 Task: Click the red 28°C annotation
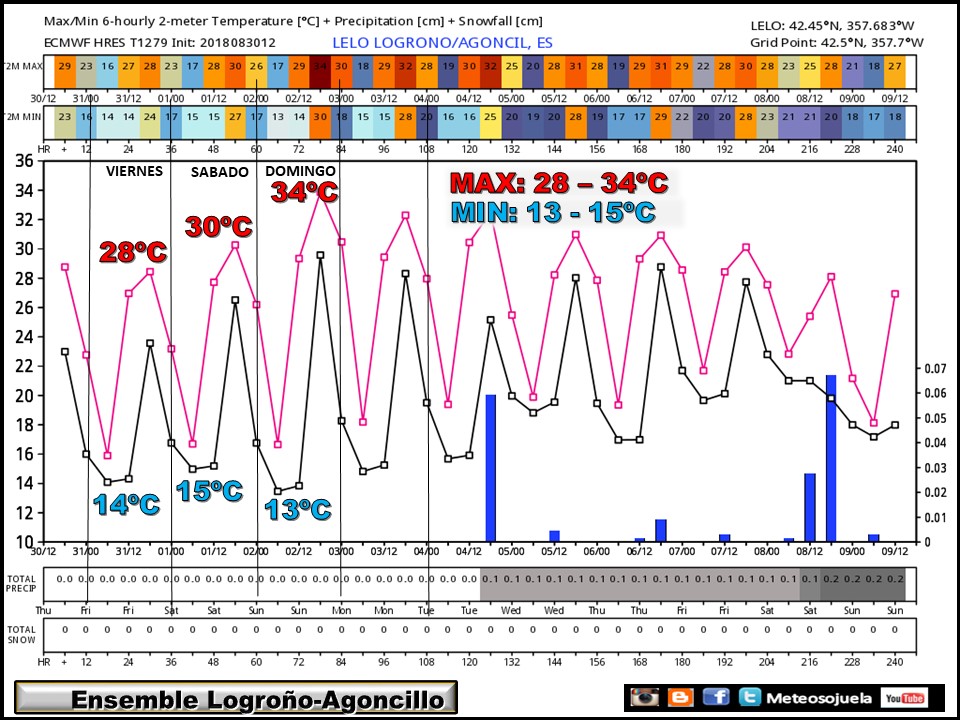(133, 252)
